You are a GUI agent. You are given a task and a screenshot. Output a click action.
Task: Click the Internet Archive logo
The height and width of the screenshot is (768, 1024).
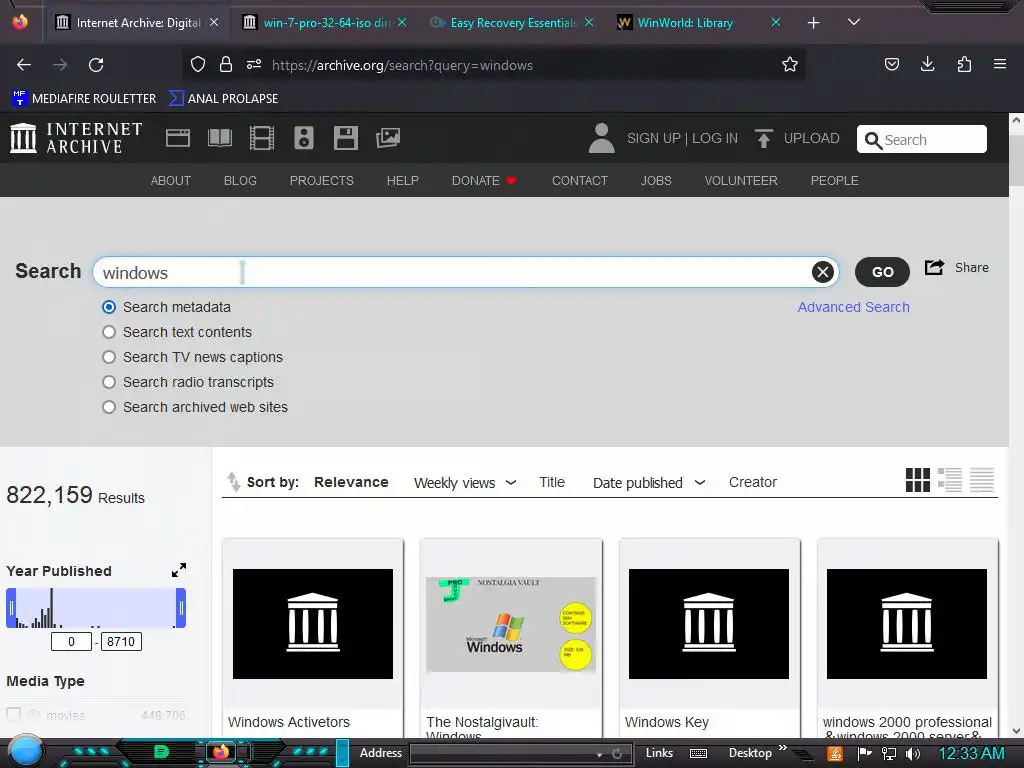(x=76, y=138)
